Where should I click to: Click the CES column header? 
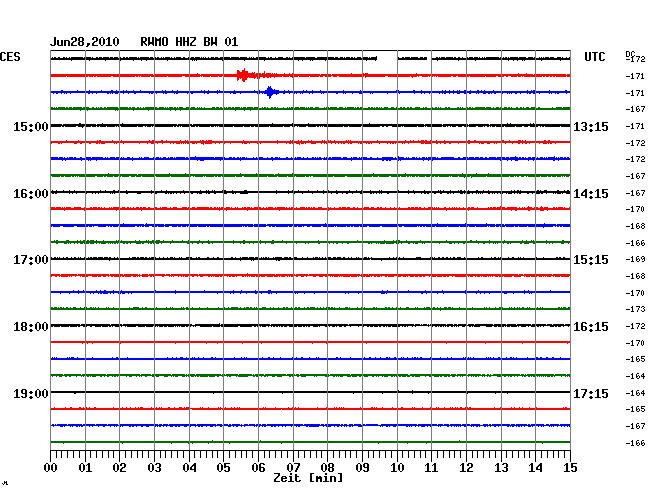[10, 57]
